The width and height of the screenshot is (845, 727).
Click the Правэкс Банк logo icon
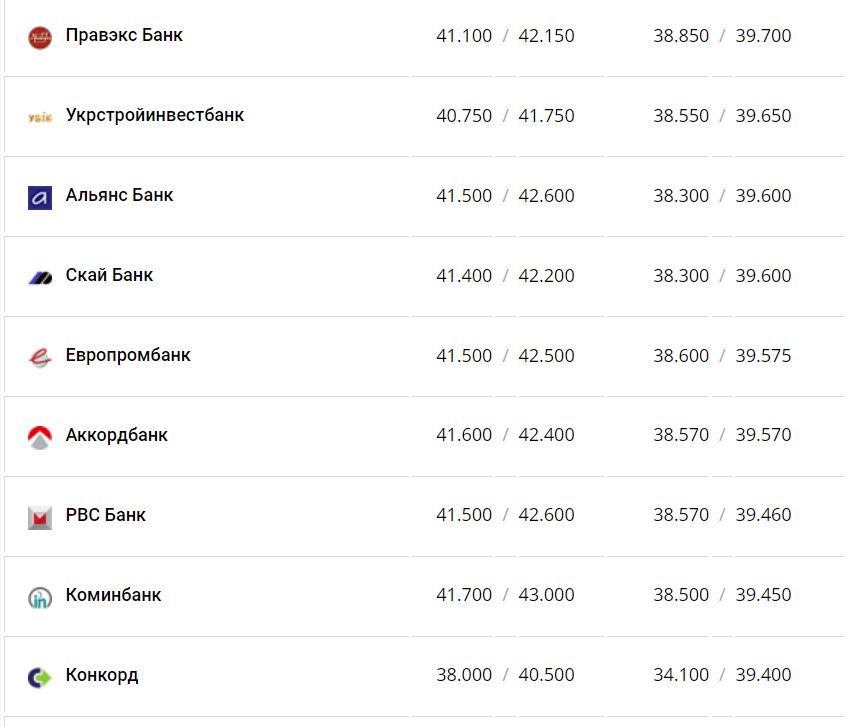point(40,38)
